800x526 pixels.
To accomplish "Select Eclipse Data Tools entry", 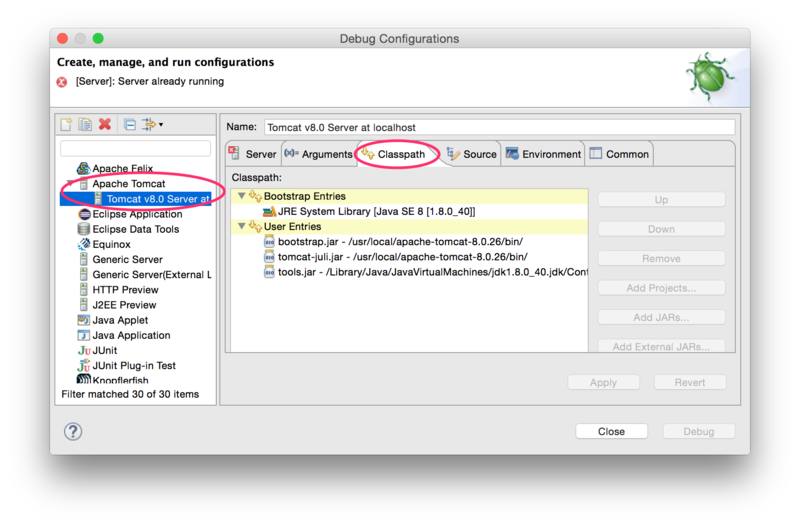I will pos(136,229).
